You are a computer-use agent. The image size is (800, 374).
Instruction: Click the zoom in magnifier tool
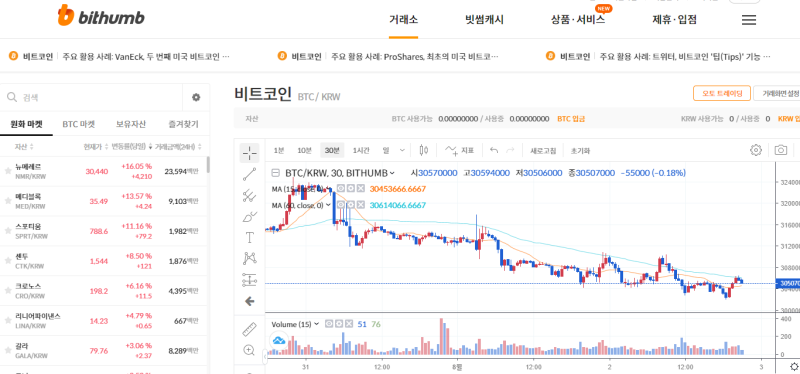(249, 350)
